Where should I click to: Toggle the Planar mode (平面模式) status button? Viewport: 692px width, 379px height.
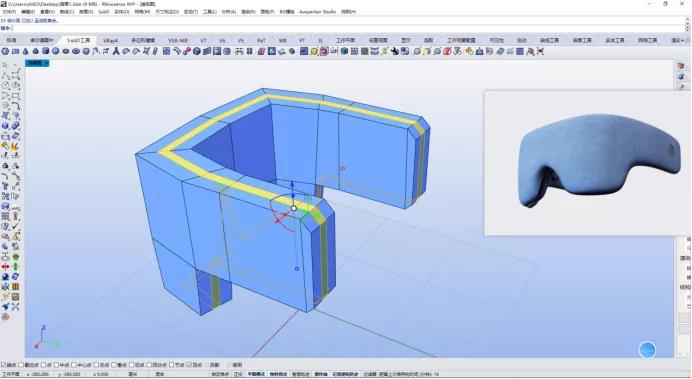256,374
